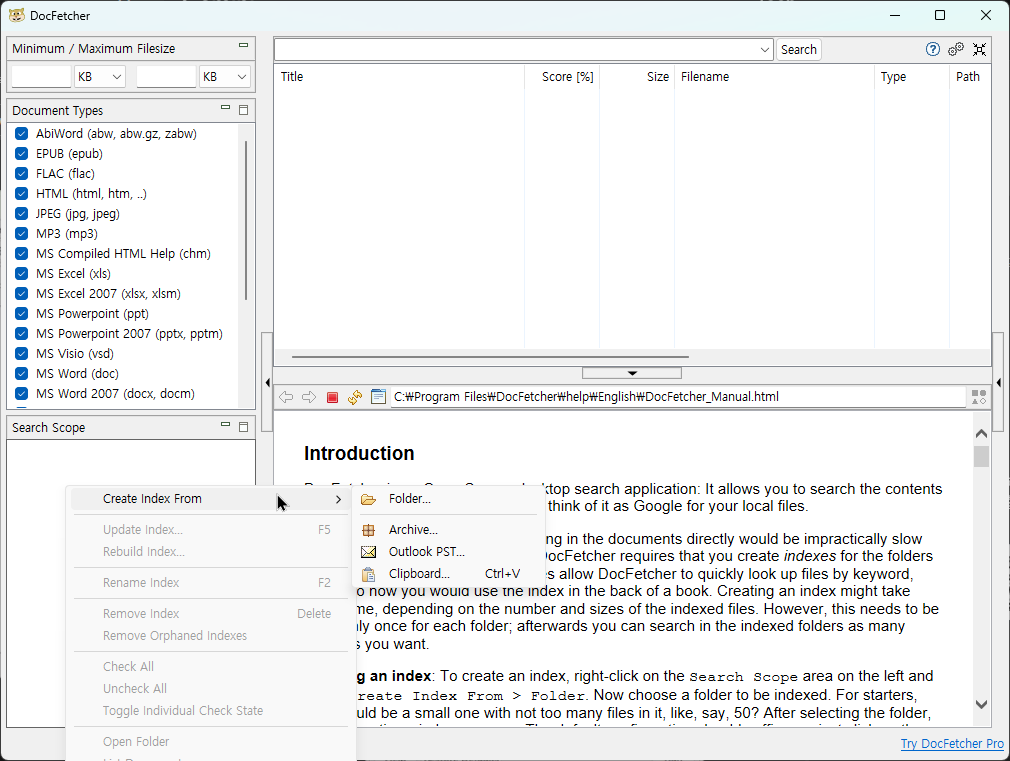Choose Folder... from the submenu
Screen dimensions: 1010x761
pos(410,499)
